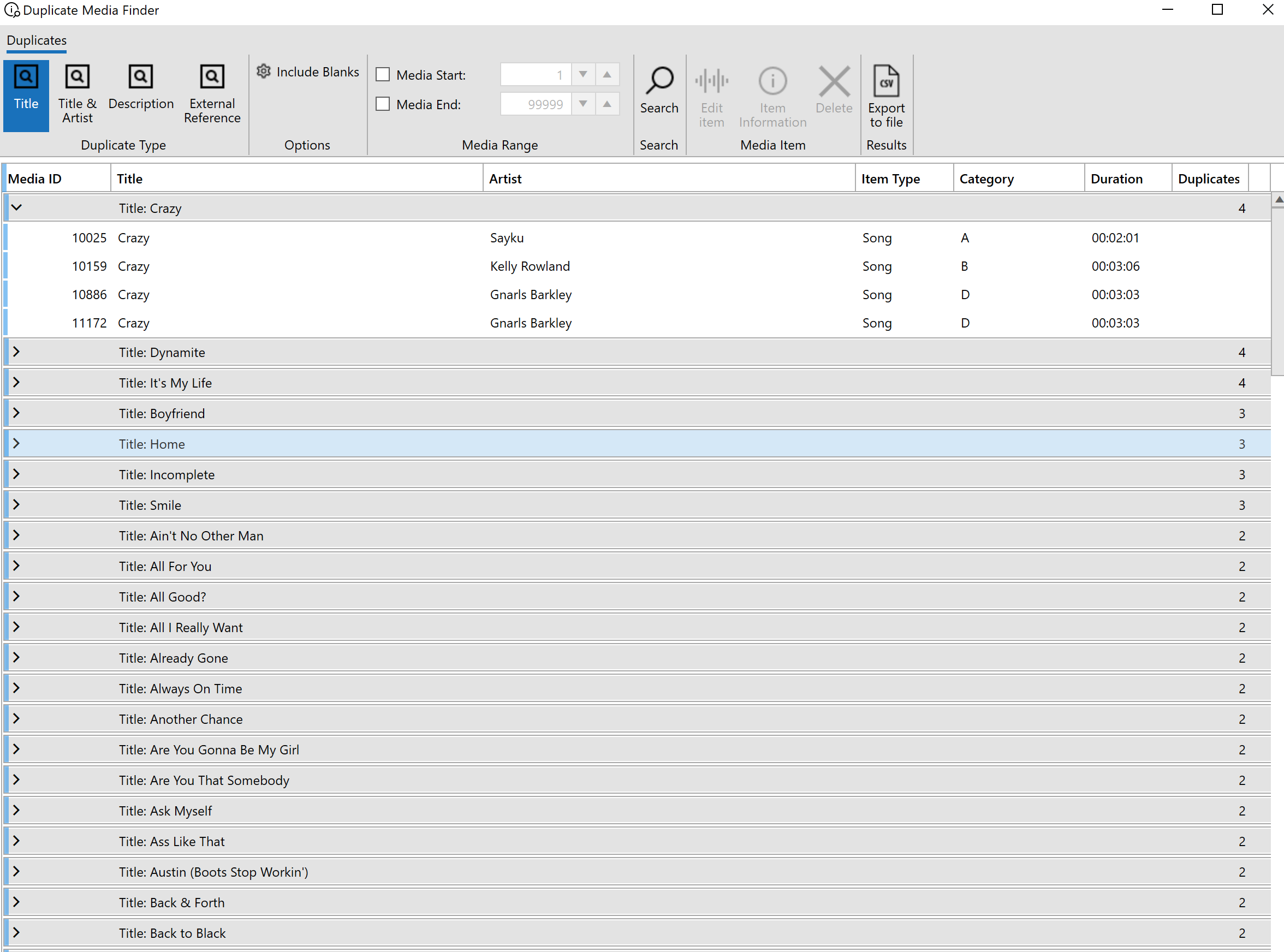Expand the Title: Dynamite group
The width and height of the screenshot is (1284, 952).
coord(17,352)
